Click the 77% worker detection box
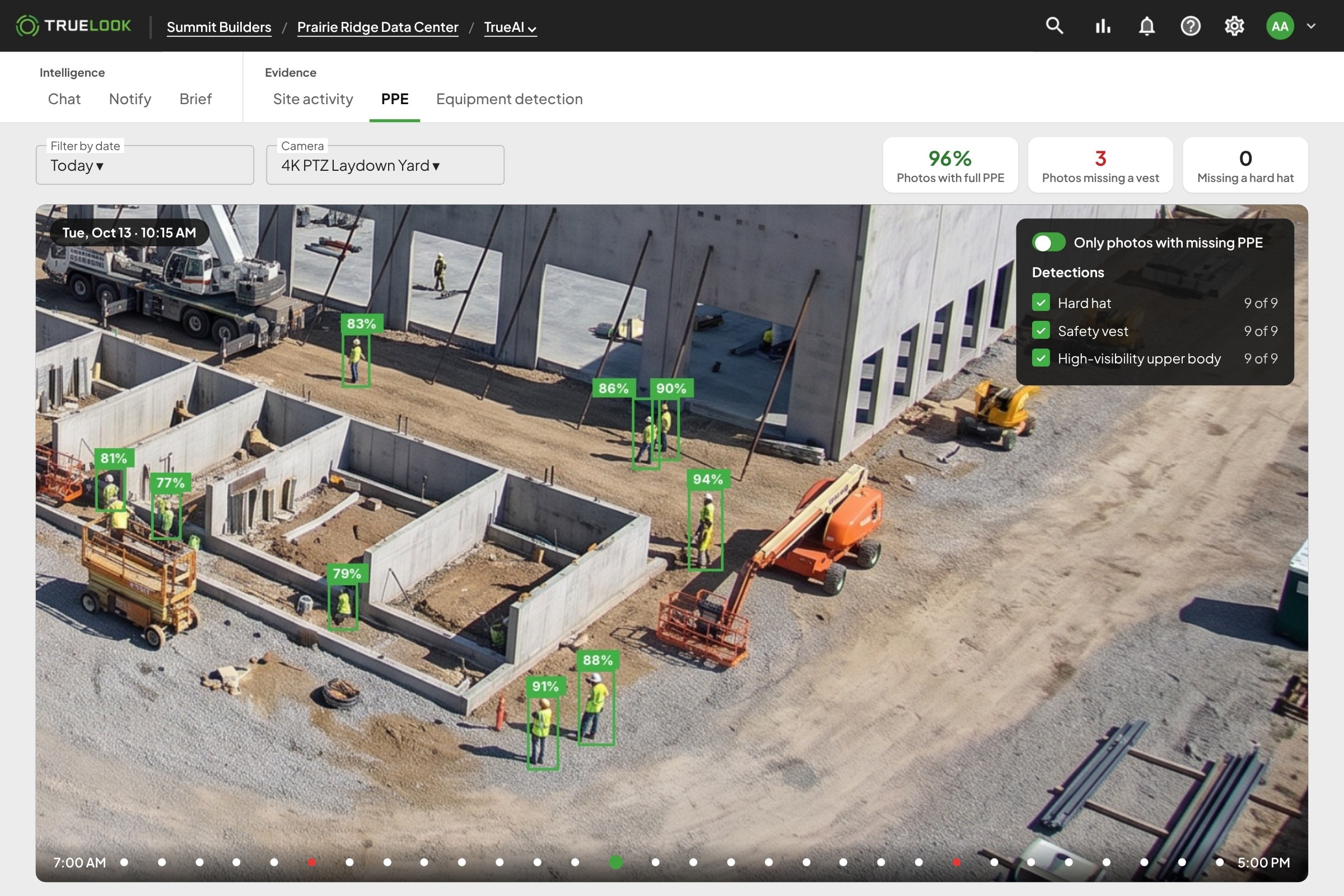The height and width of the screenshot is (896, 1344). coord(166,515)
